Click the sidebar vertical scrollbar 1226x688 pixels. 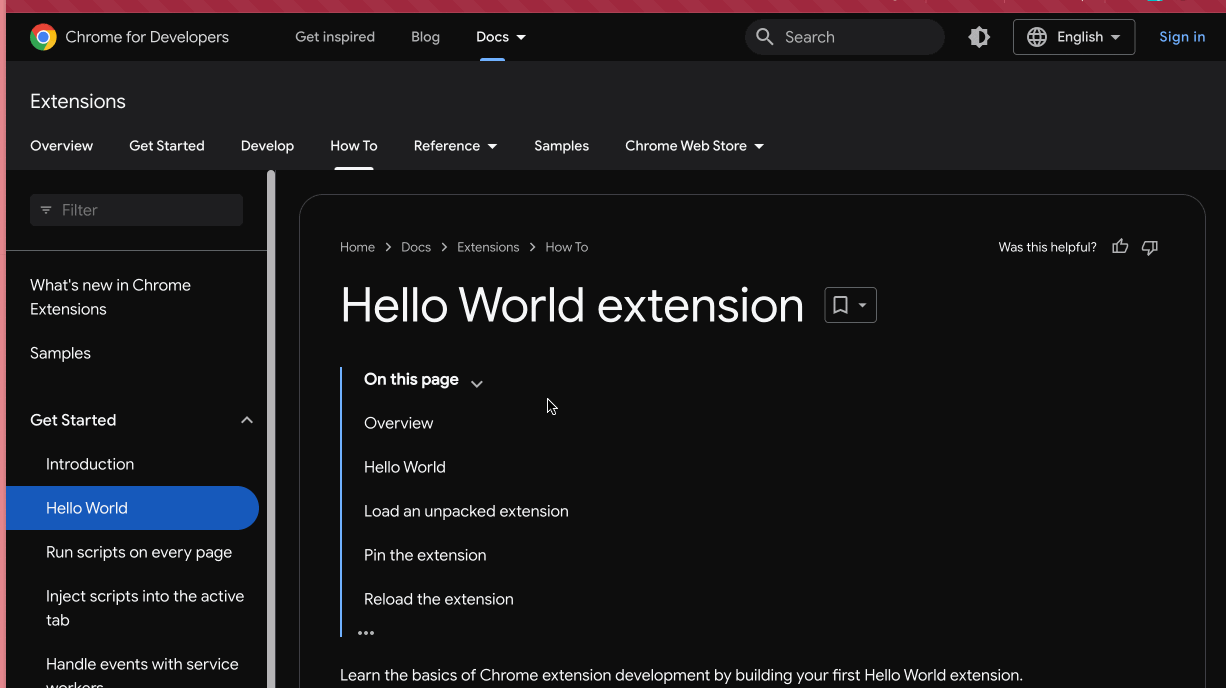(271, 400)
